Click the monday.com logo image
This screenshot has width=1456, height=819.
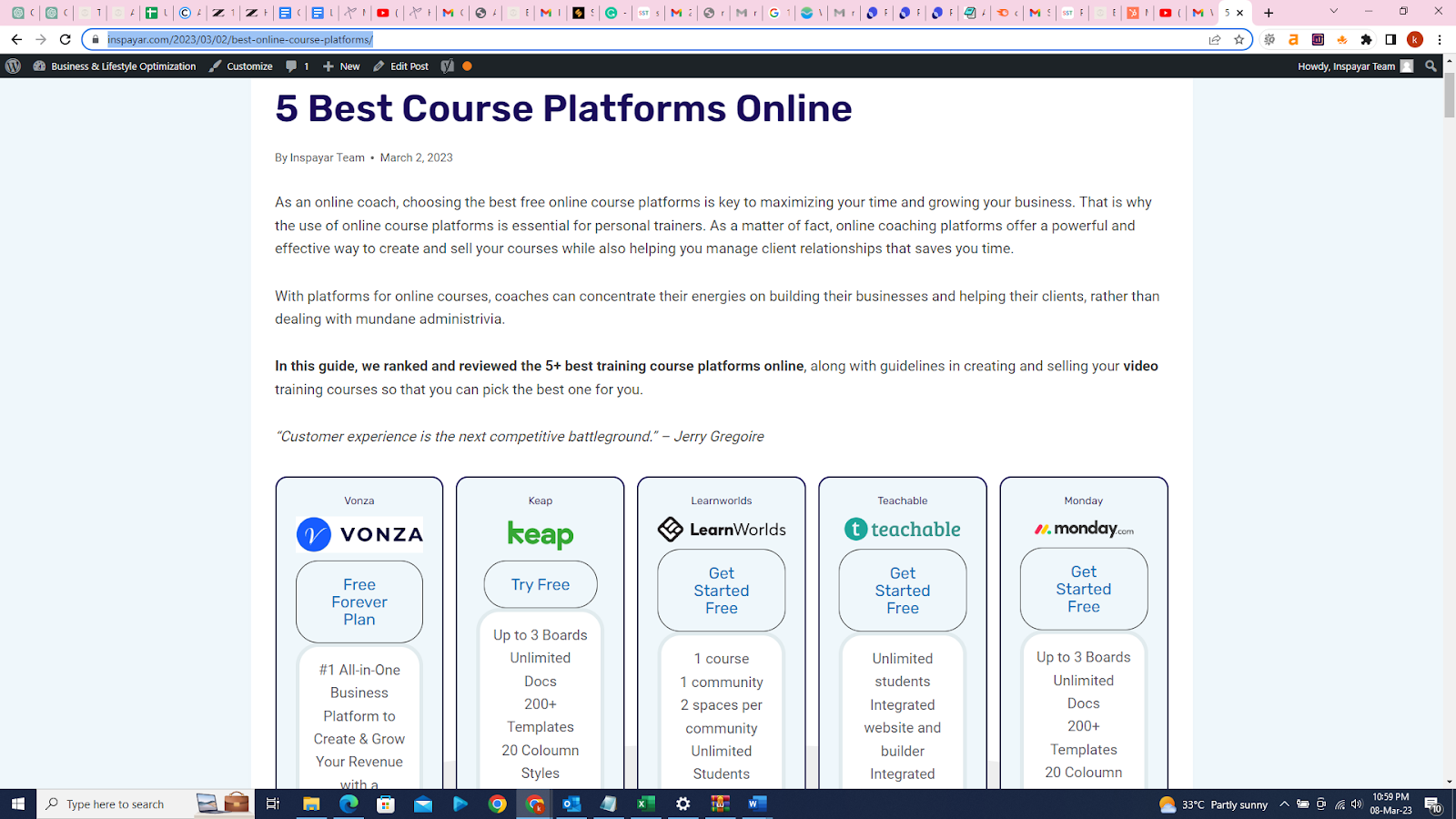pos(1084,529)
